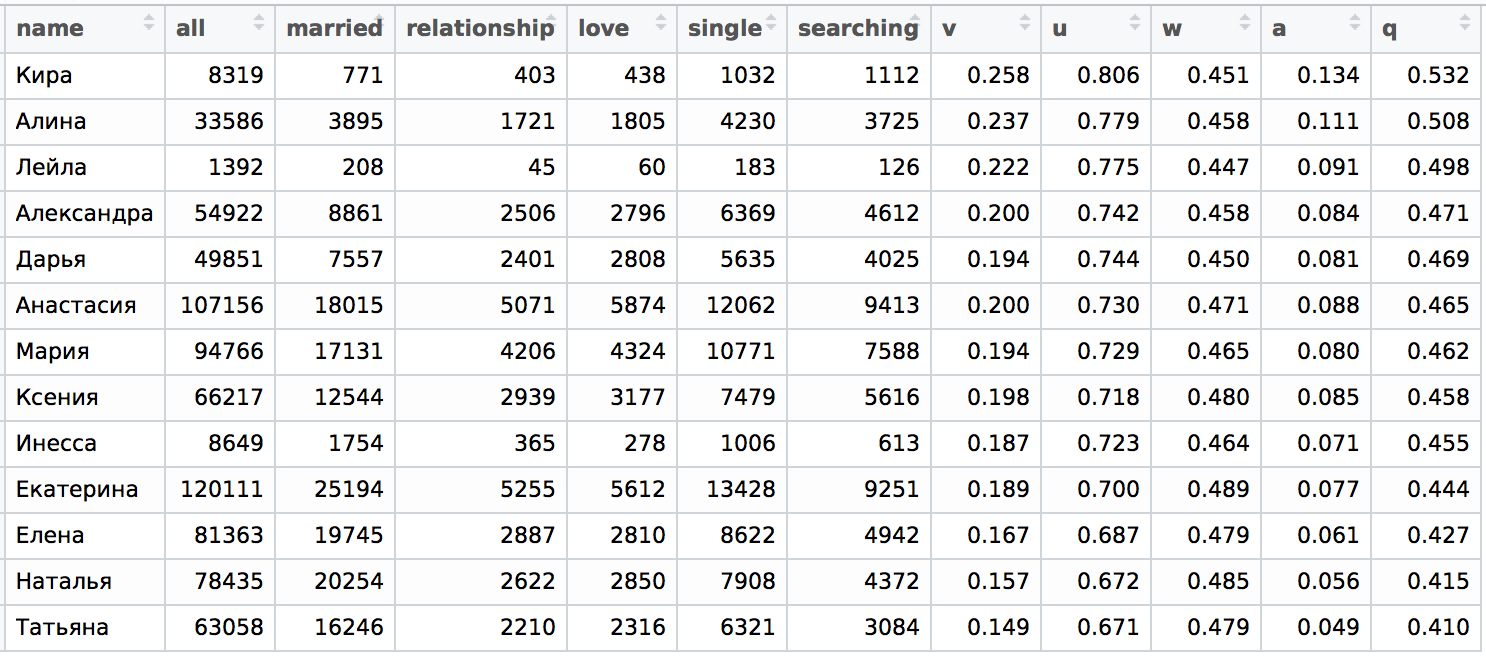Select all-count cell 107156

tap(220, 305)
